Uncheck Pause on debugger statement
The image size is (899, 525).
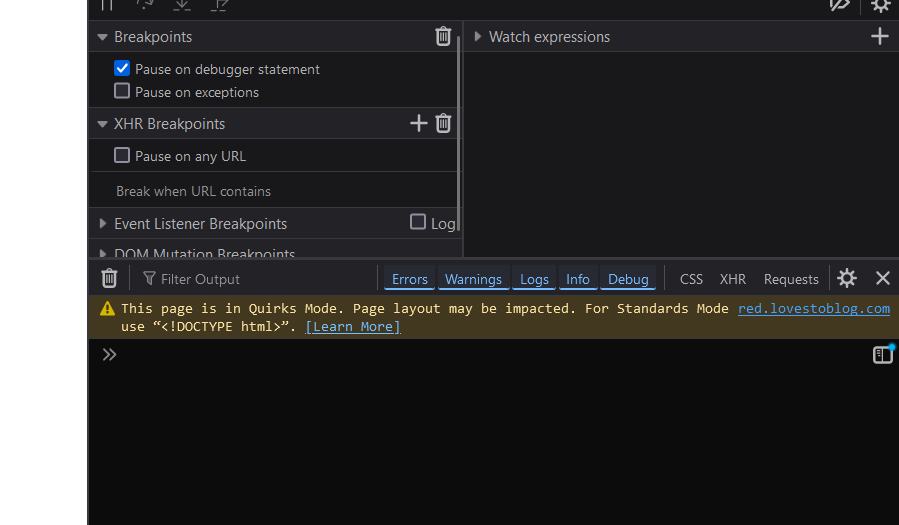pyautogui.click(x=122, y=69)
